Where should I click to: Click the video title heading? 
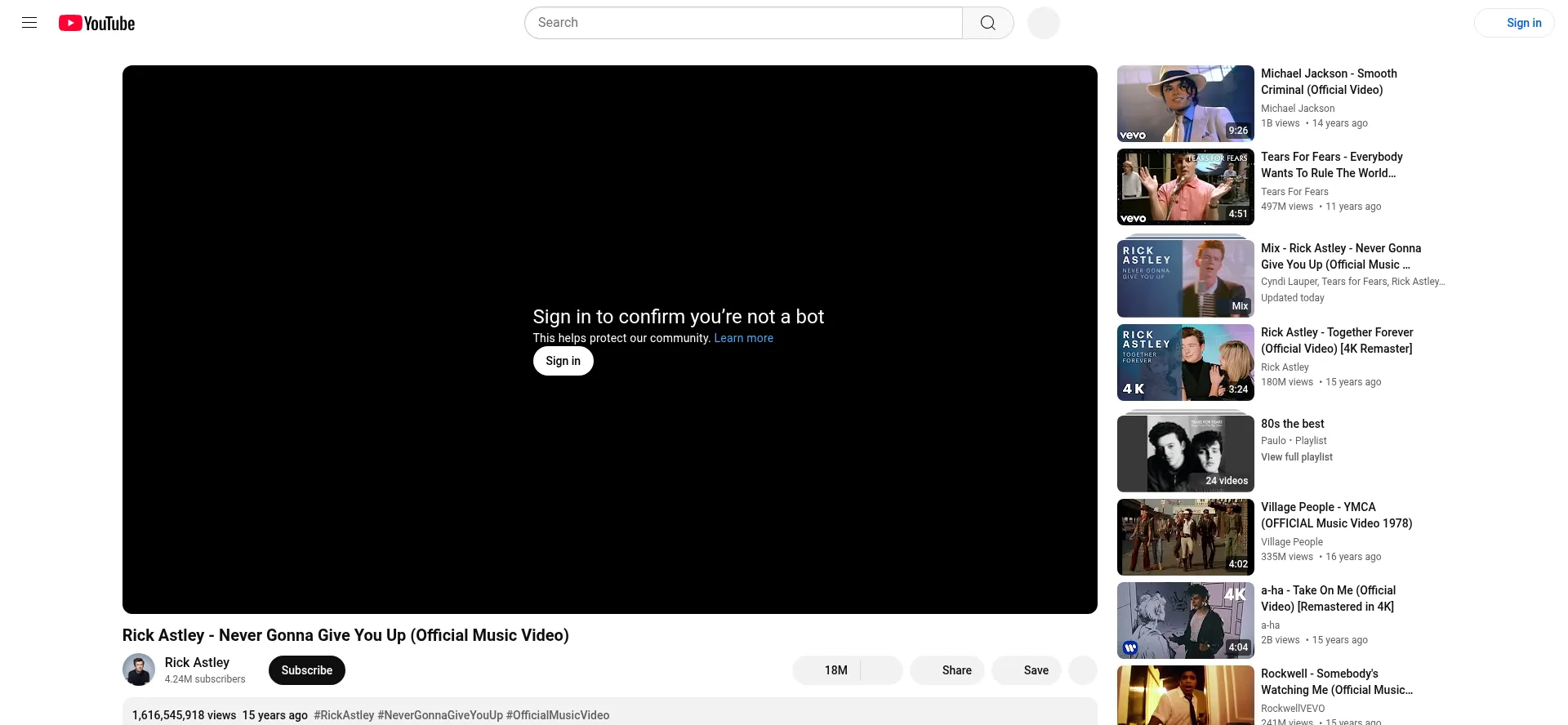[345, 635]
